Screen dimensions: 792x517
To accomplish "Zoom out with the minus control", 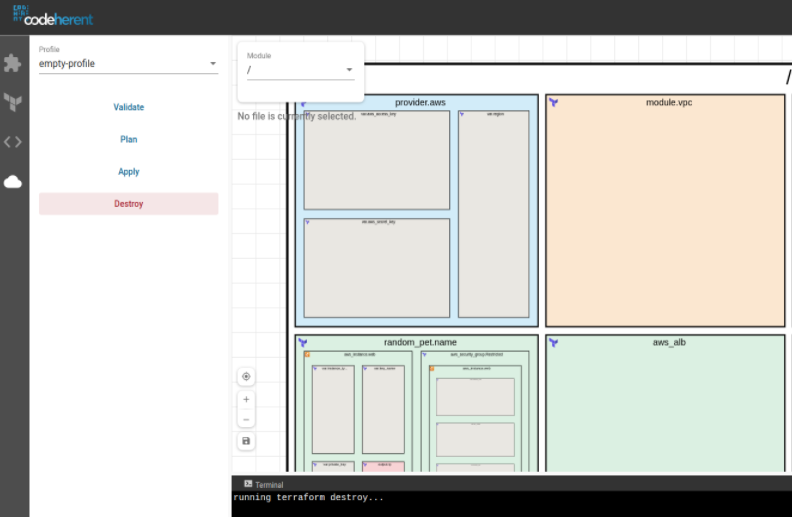I will [x=246, y=419].
